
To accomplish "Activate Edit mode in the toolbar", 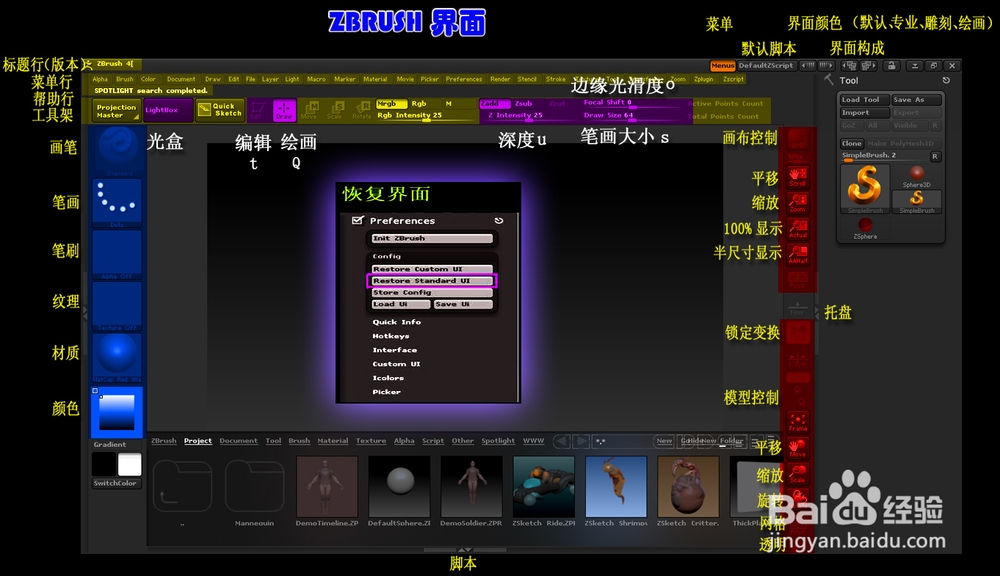I will [258, 110].
